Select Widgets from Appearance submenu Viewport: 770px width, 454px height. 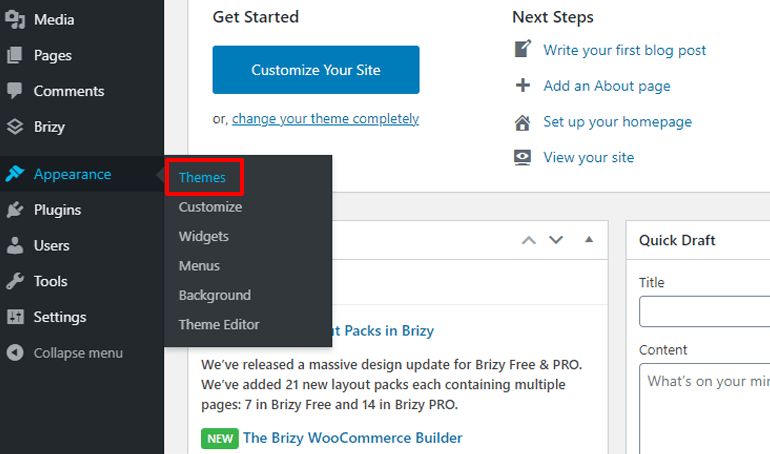pos(204,237)
